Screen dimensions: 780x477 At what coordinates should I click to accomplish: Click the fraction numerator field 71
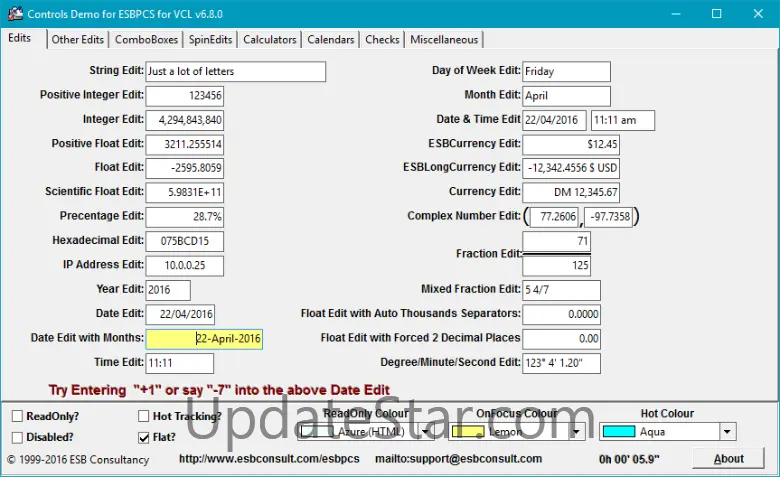pos(557,242)
